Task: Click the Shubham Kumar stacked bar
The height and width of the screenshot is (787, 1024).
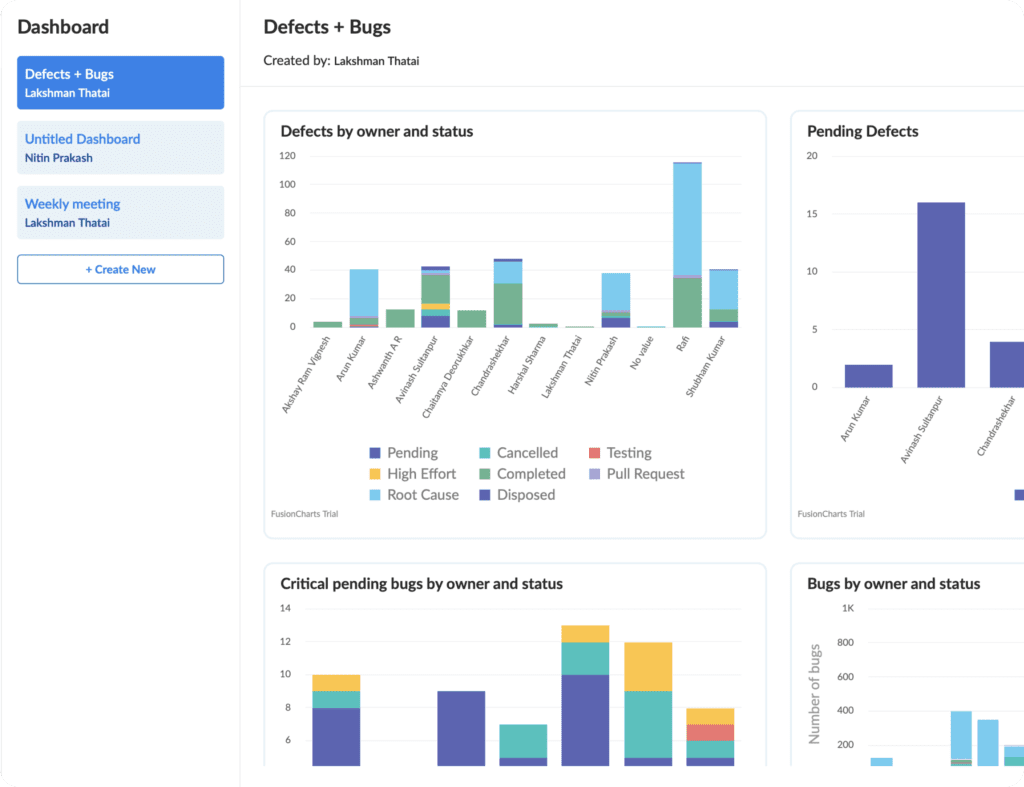Action: [724, 298]
